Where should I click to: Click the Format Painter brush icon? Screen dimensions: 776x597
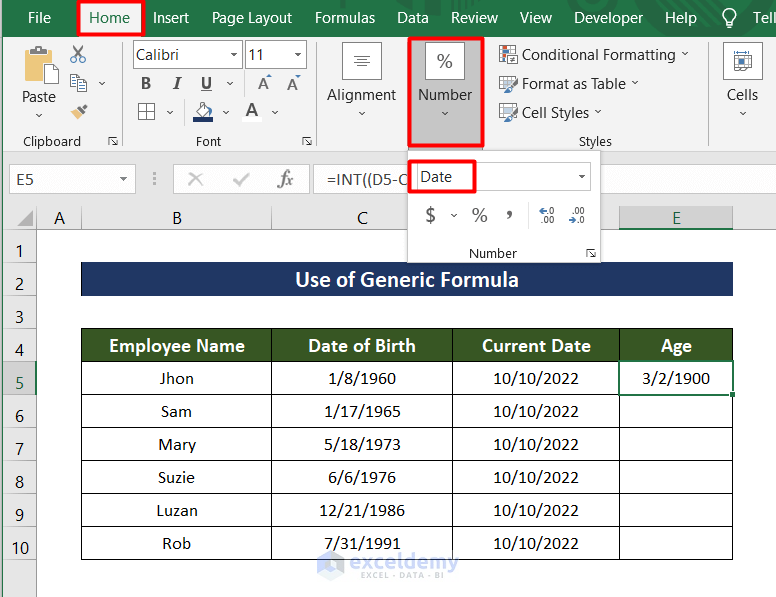click(x=78, y=112)
